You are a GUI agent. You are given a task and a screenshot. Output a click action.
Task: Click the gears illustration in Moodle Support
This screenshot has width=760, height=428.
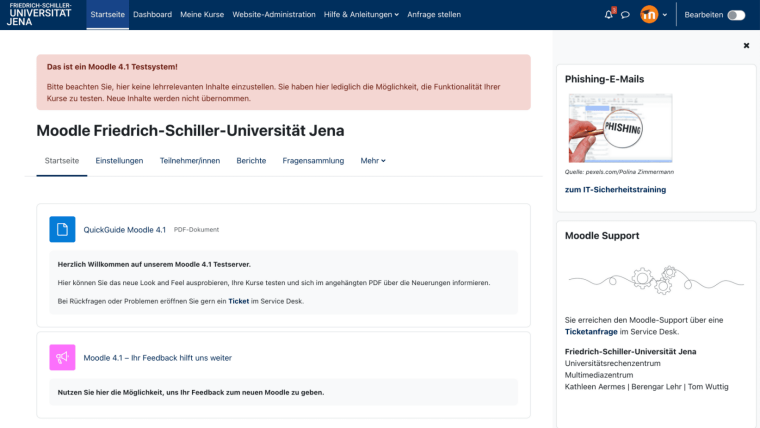click(x=656, y=280)
